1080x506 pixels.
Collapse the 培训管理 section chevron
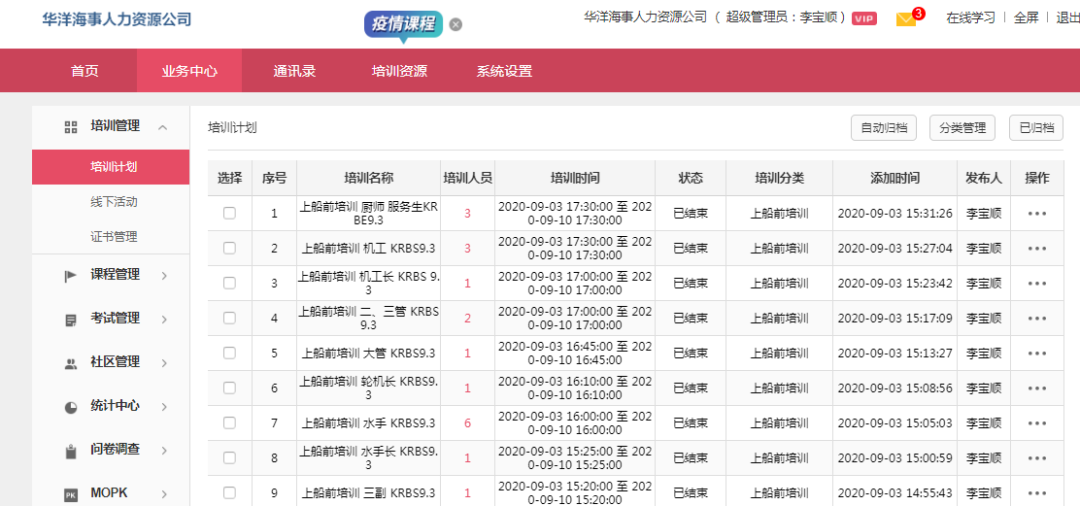tap(163, 127)
